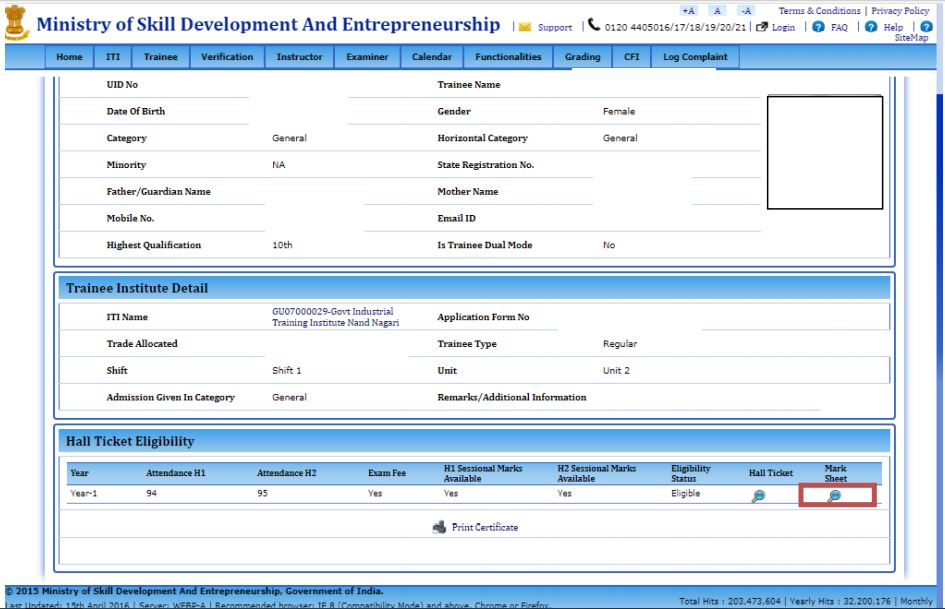Screen dimensions: 945x609
Task: Click the phone icon next to support numbers
Action: (x=596, y=26)
